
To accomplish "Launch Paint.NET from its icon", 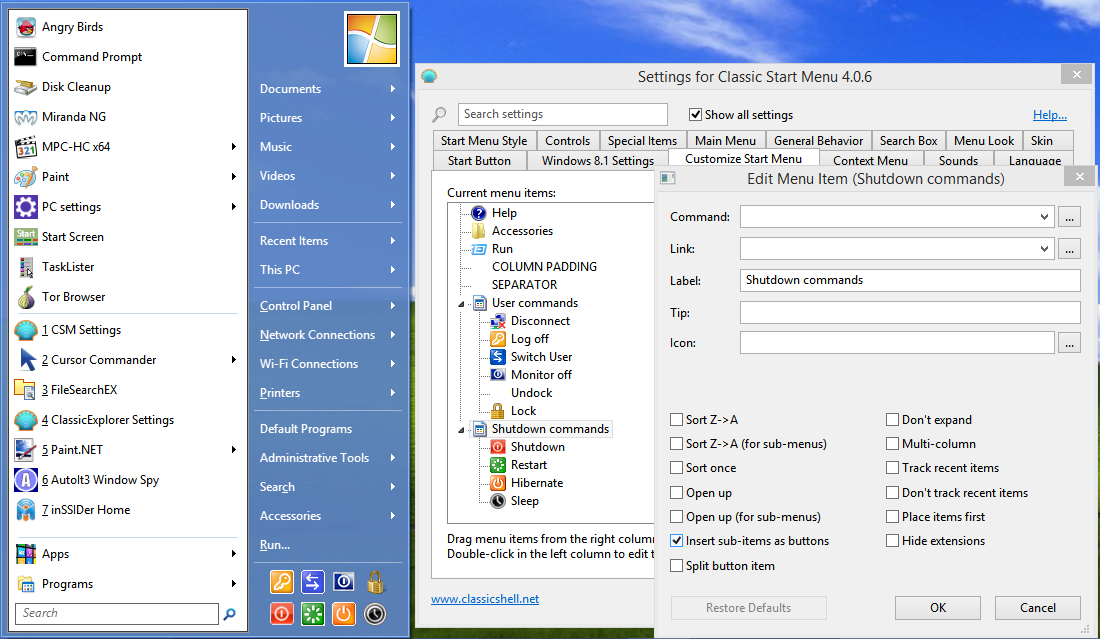I will [26, 450].
